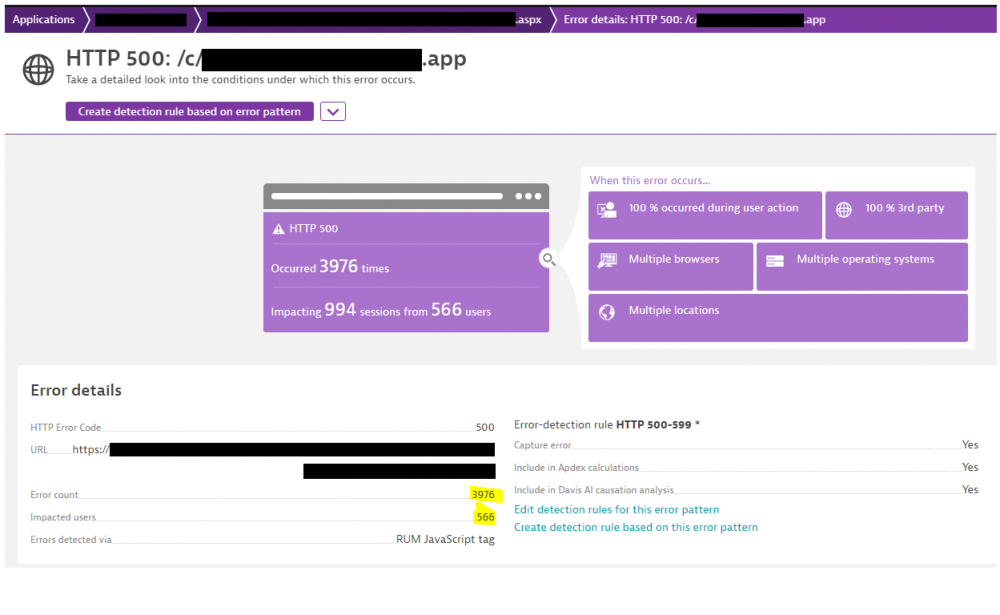Viewport: 1000px width, 615px height.
Task: Toggle Include in Apdex calculations
Action: pos(969,467)
